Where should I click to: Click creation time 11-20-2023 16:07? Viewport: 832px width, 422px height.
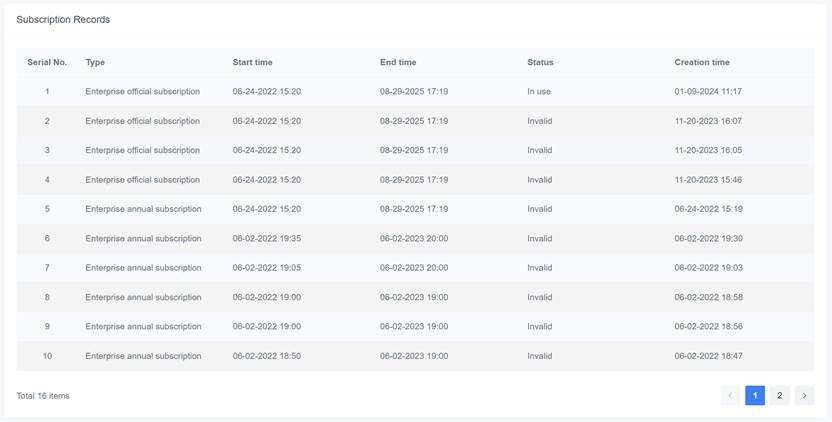pyautogui.click(x=708, y=121)
